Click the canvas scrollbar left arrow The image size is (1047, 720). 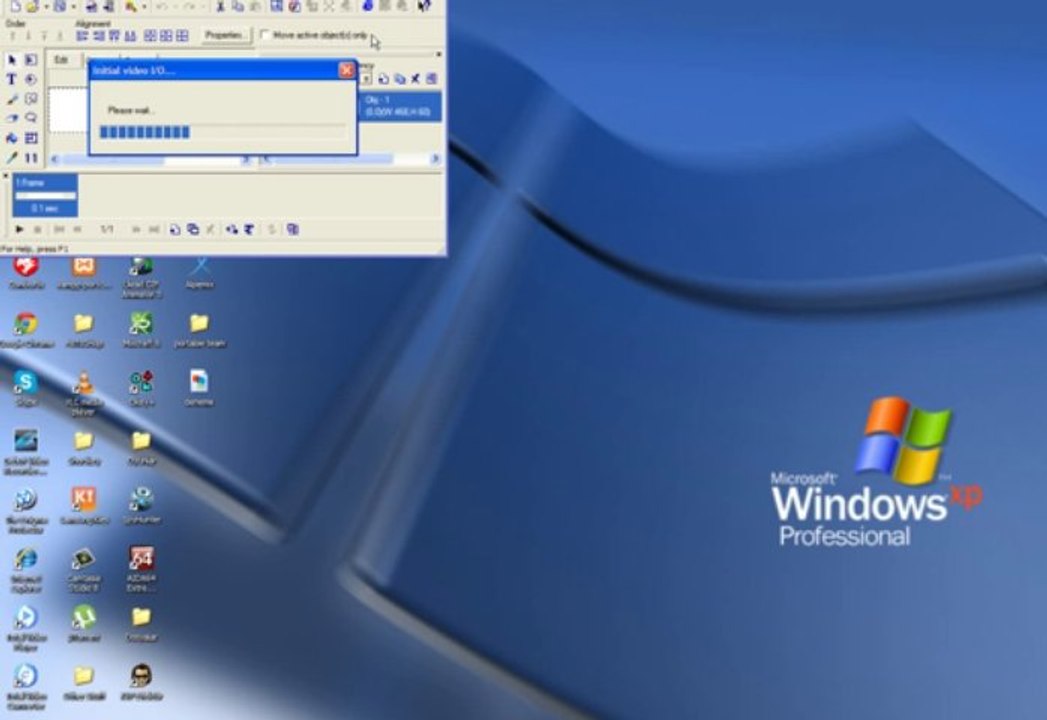click(x=55, y=159)
